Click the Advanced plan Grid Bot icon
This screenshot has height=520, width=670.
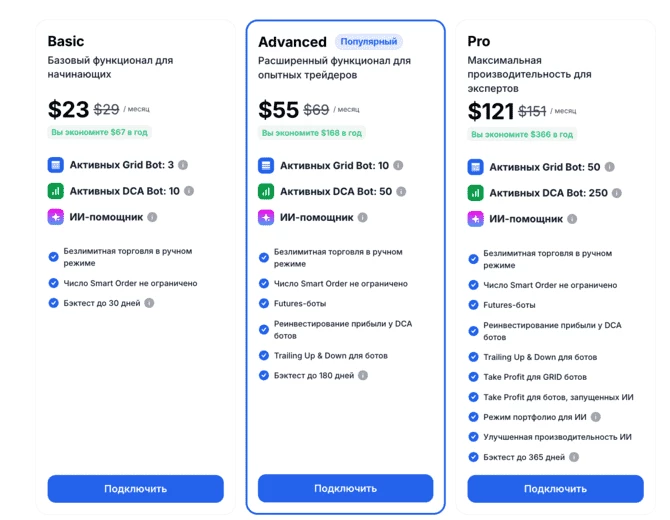(266, 166)
